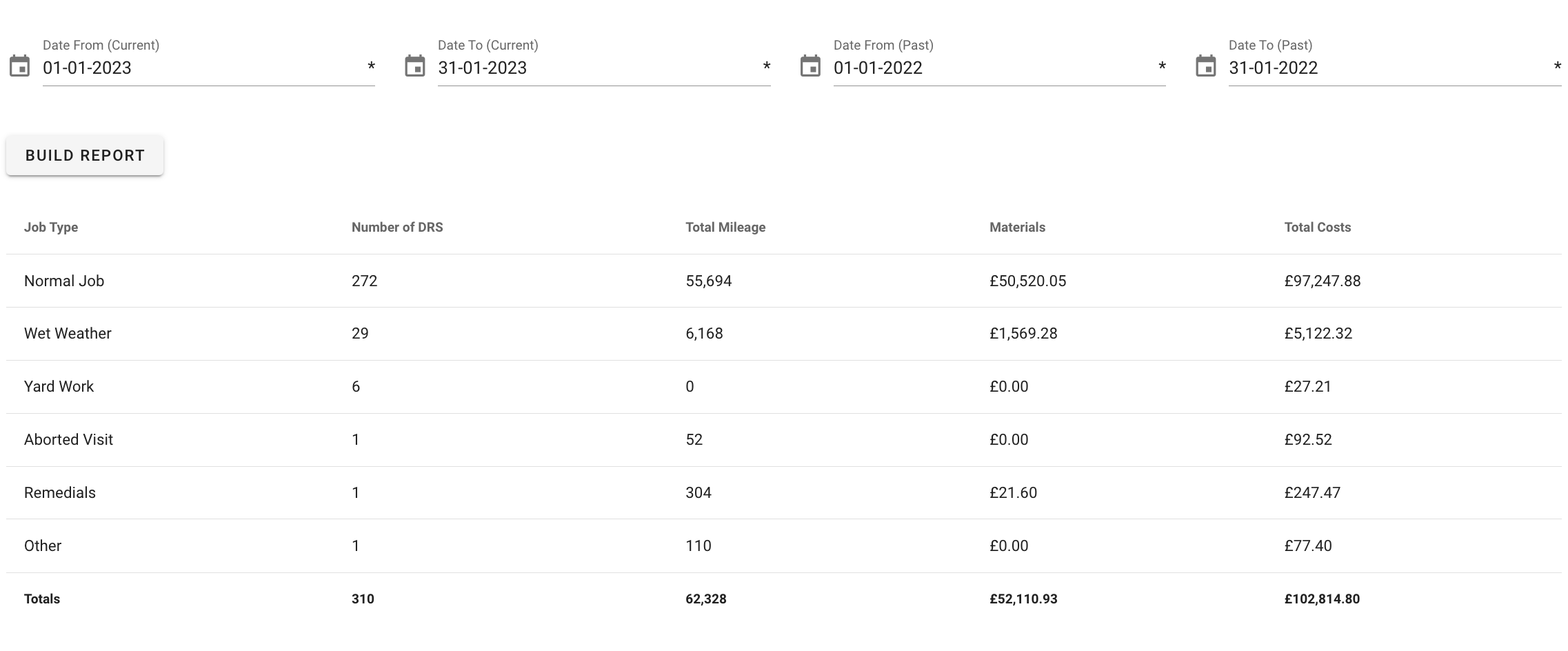Click the total costs value £102,814.80
This screenshot has height=651, width=1568.
tap(1322, 599)
